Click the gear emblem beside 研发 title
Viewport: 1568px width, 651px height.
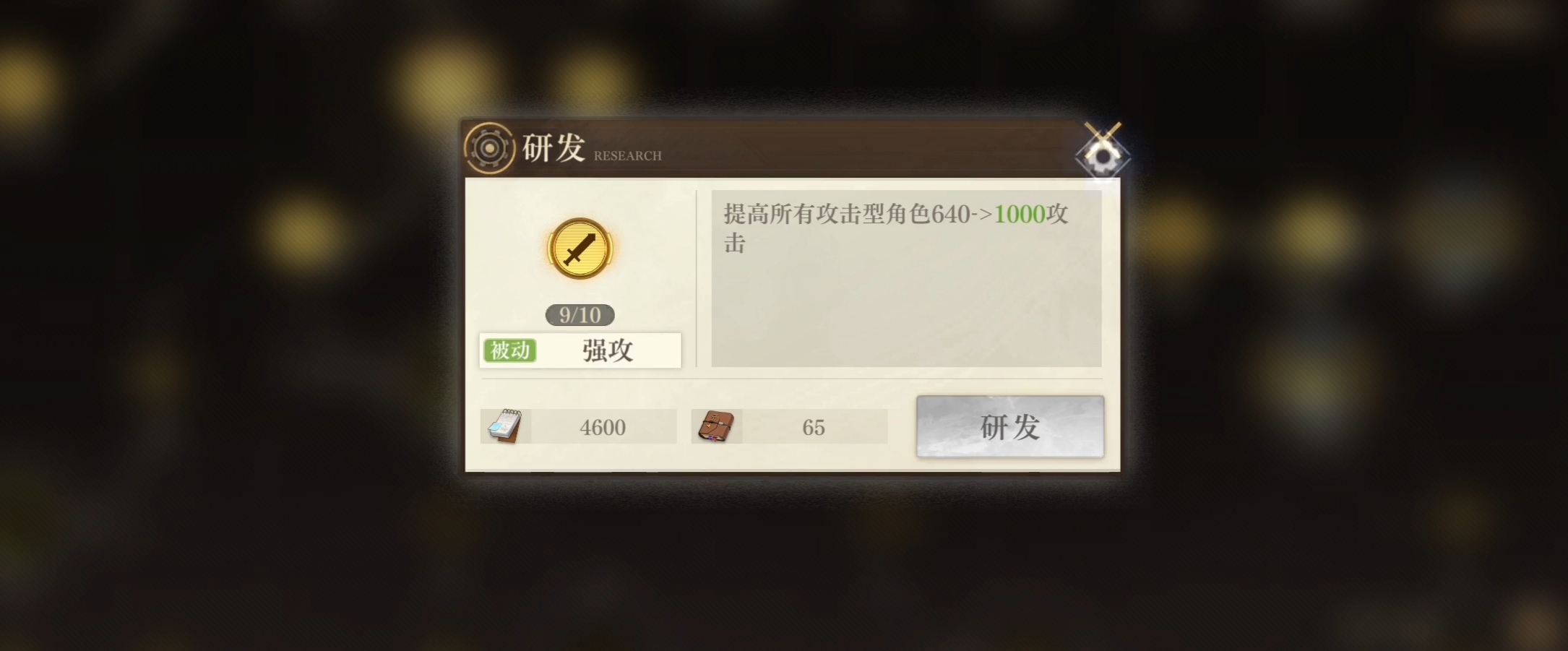click(x=489, y=148)
